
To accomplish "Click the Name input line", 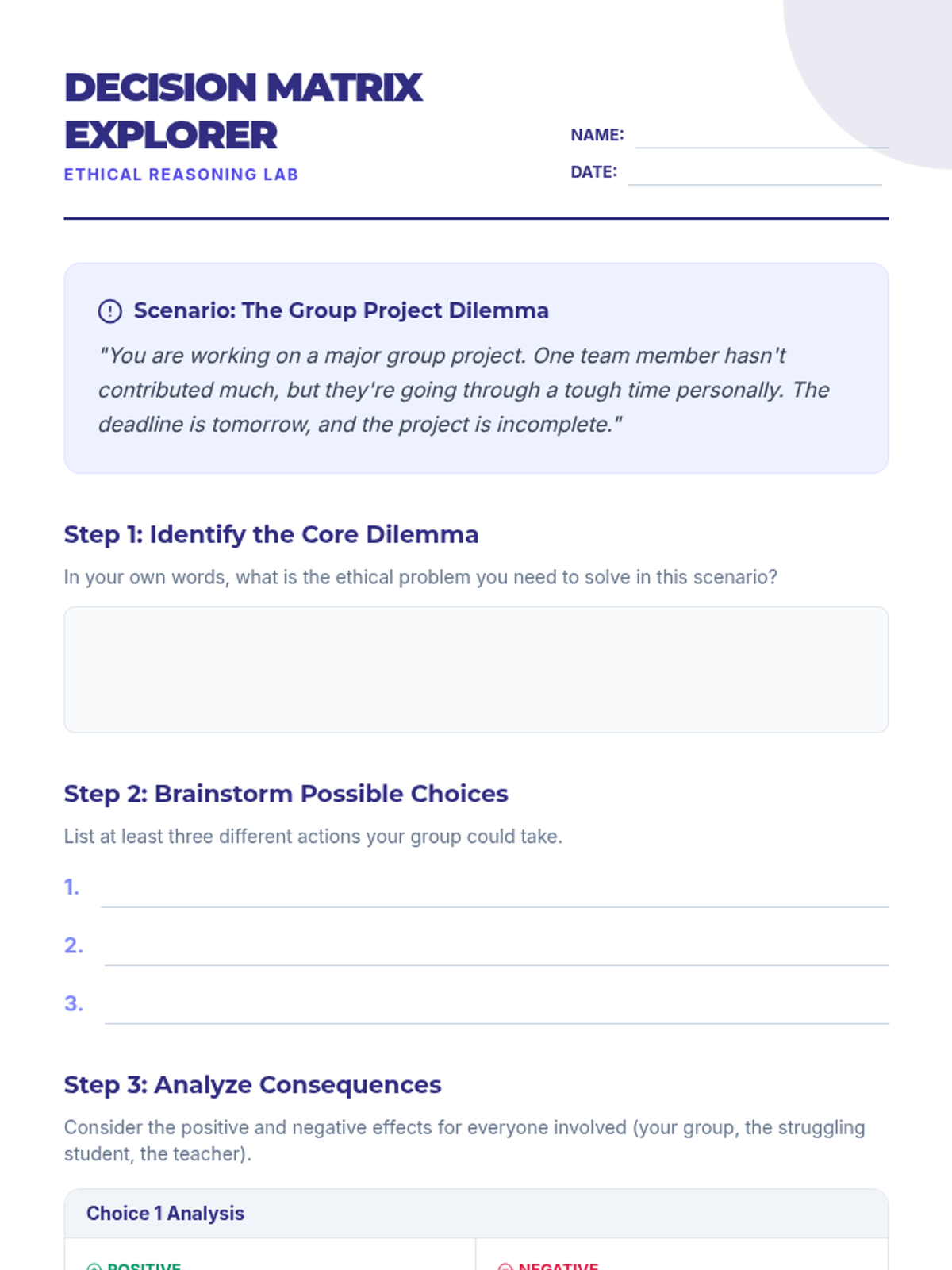I will pyautogui.click(x=761, y=137).
